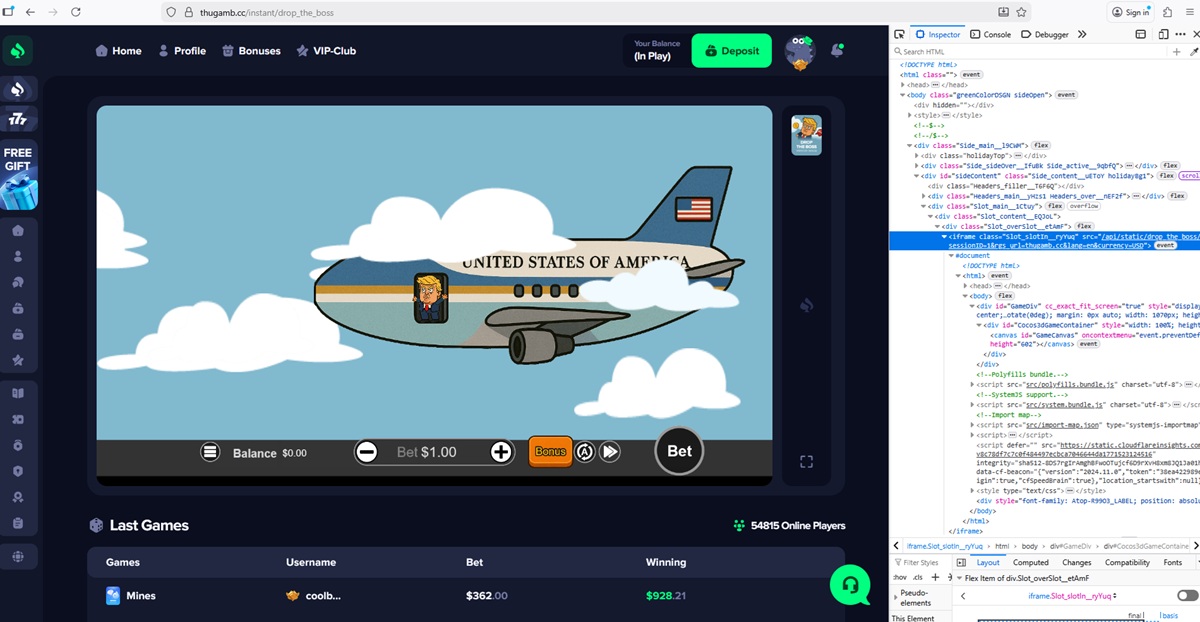Increase the bet with the plus button
The width and height of the screenshot is (1200, 622).
click(501, 452)
